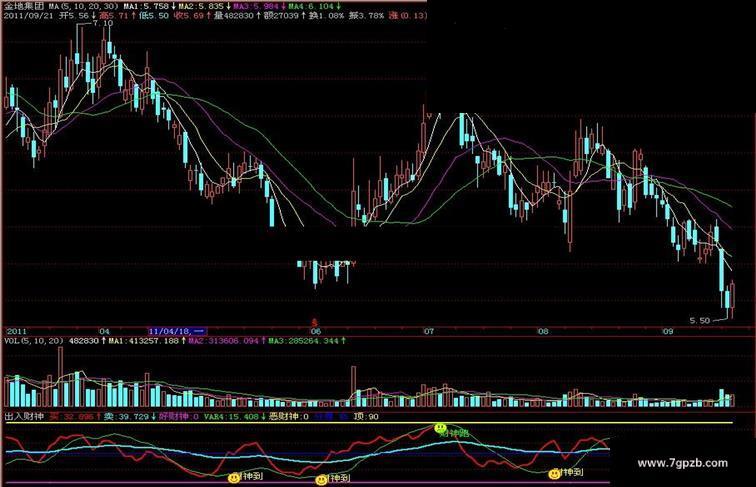Click the volume value 量482830
This screenshot has height=487, width=756.
(x=233, y=16)
